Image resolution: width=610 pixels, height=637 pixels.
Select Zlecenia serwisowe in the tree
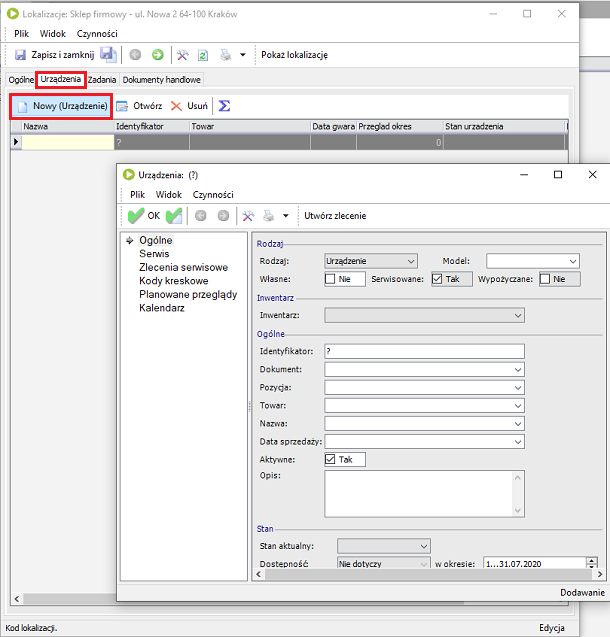tap(184, 267)
